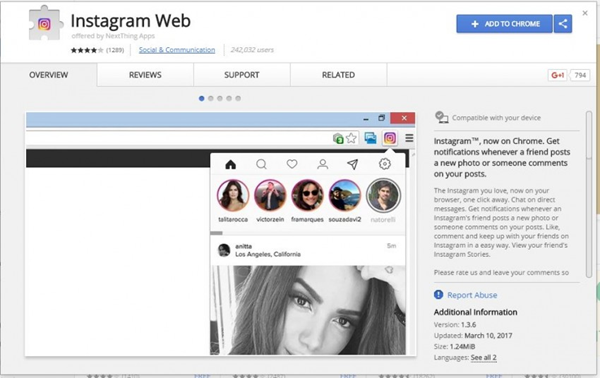The width and height of the screenshot is (600, 378).
Task: Select the second screenshot carousel dot
Action: [210, 98]
